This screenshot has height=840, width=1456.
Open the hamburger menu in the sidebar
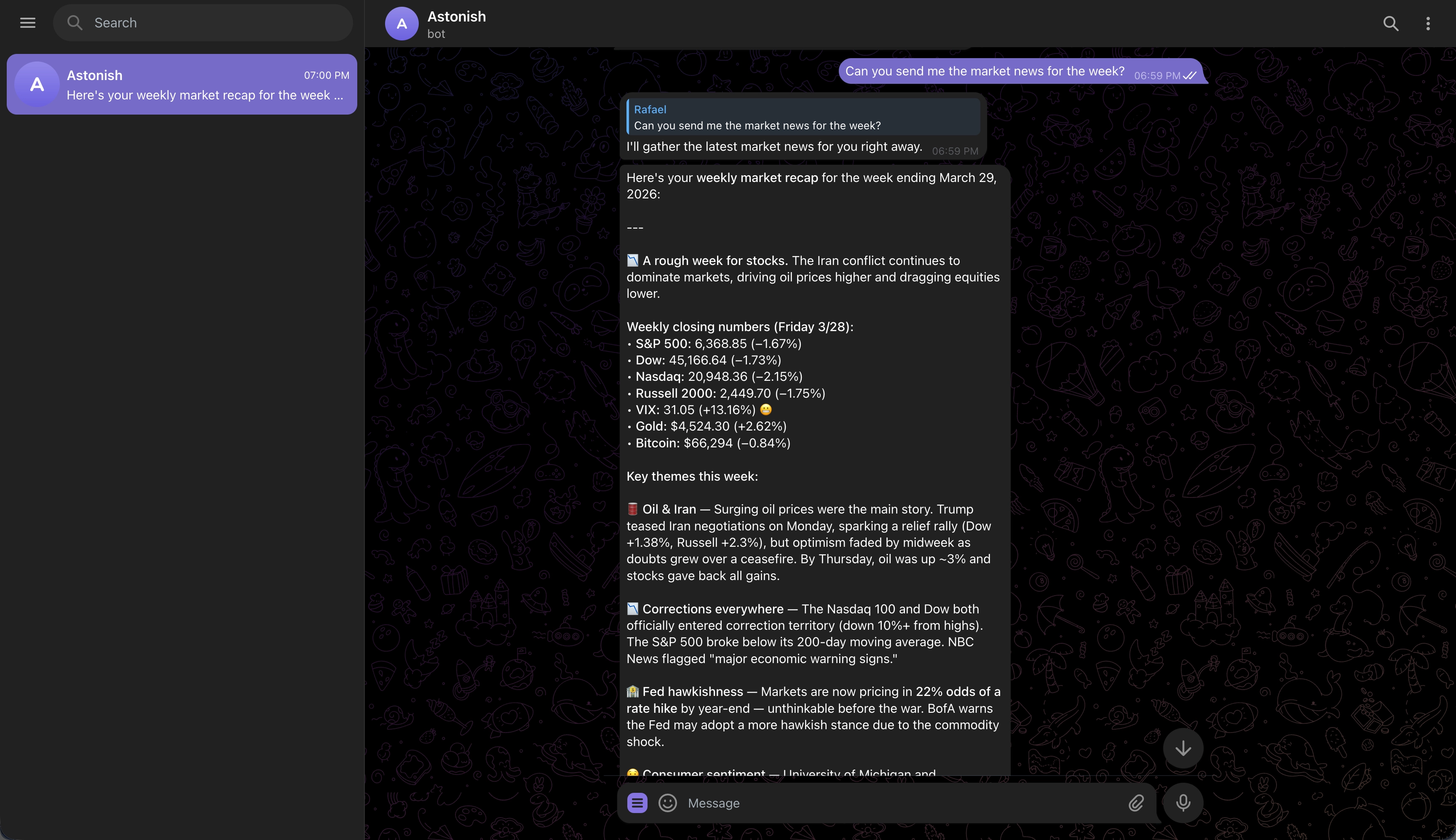(28, 22)
